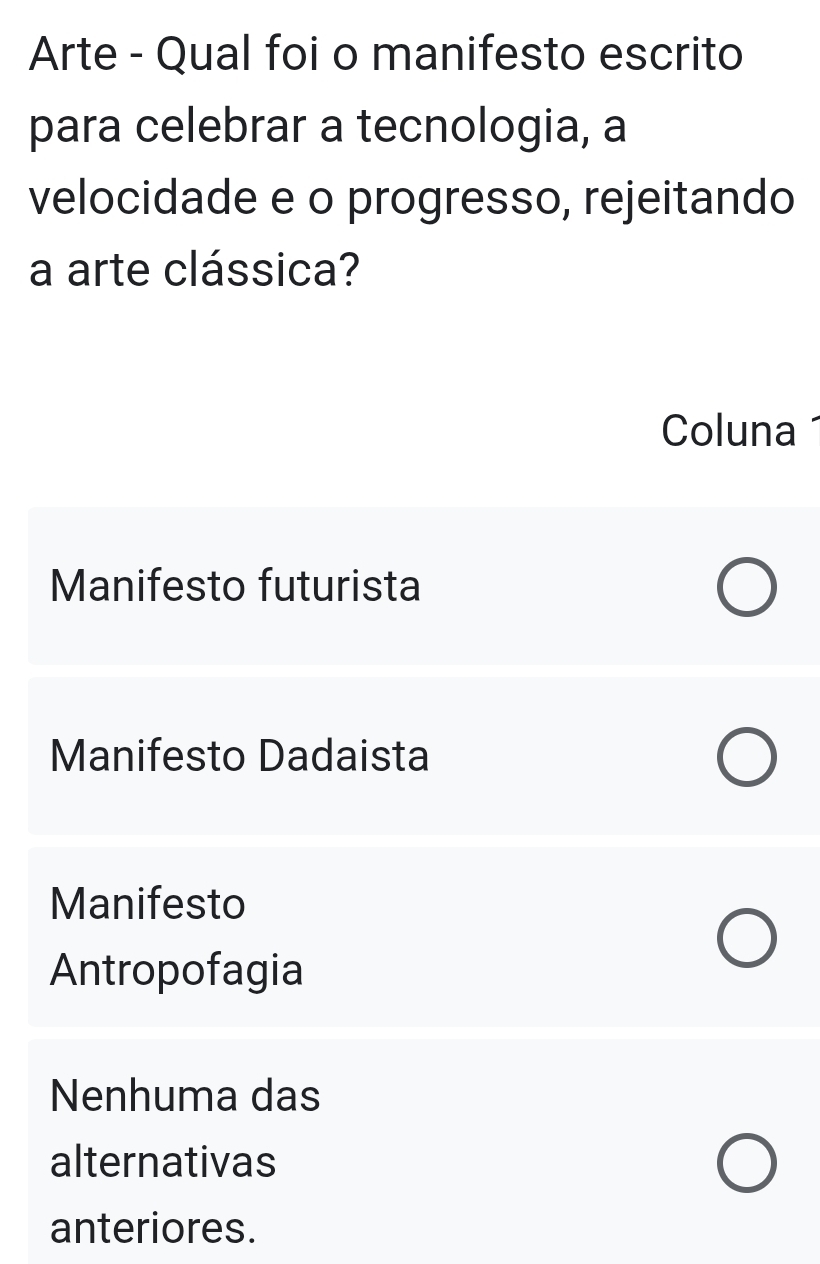Click the Manifesto Dadaista option label
Image resolution: width=820 pixels, height=1264 pixels.
tap(239, 756)
